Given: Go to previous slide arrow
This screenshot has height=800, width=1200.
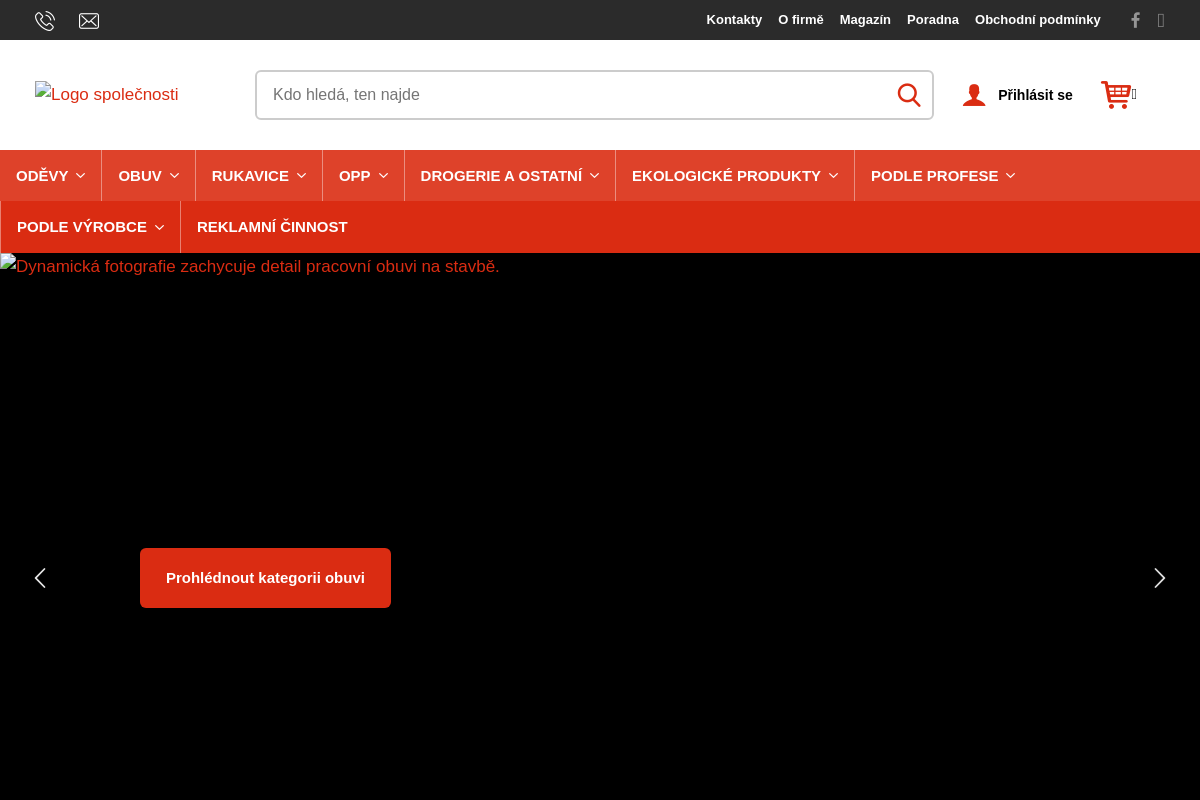Looking at the screenshot, I should (x=40, y=578).
